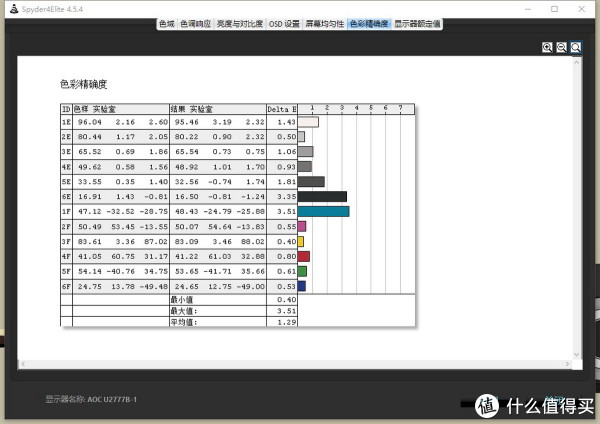Click the vertical scrollbar up arrow
The image size is (600, 424).
click(577, 61)
